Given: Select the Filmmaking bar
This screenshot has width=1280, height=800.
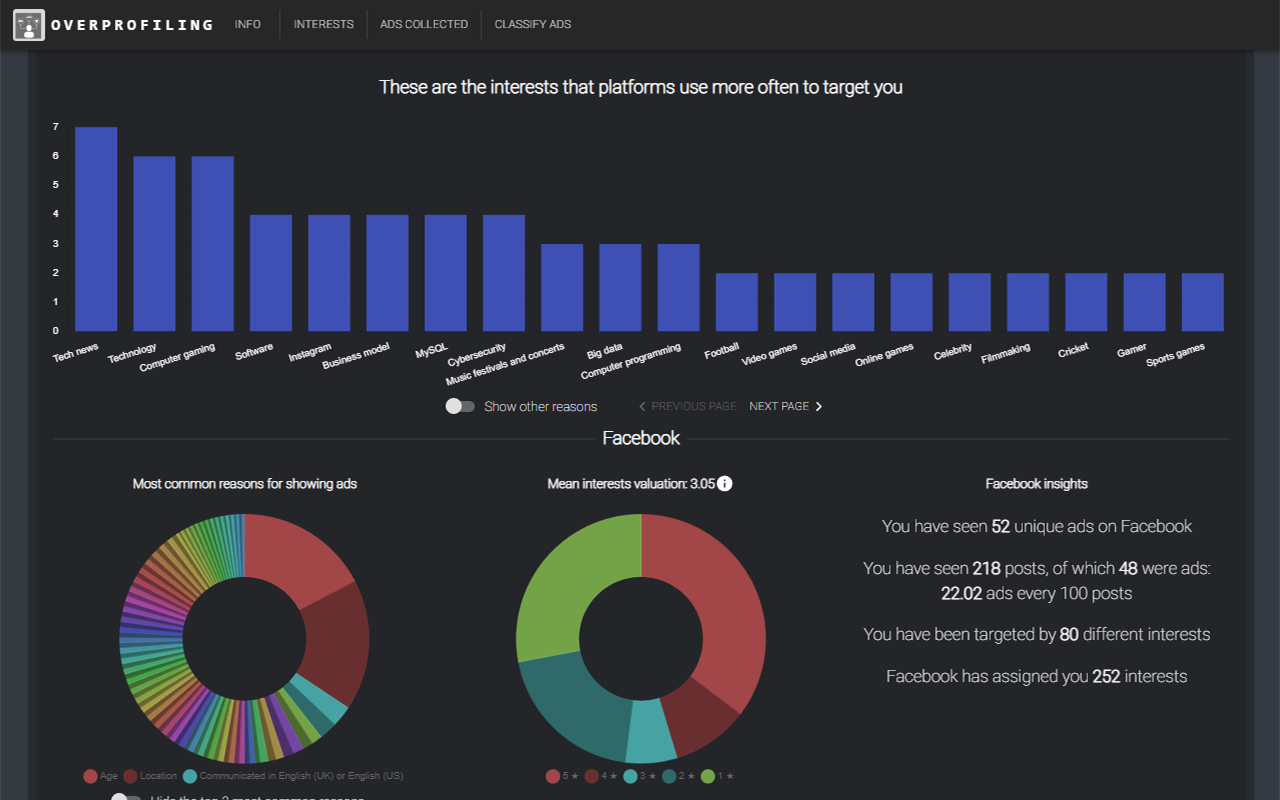Looking at the screenshot, I should coord(1028,302).
